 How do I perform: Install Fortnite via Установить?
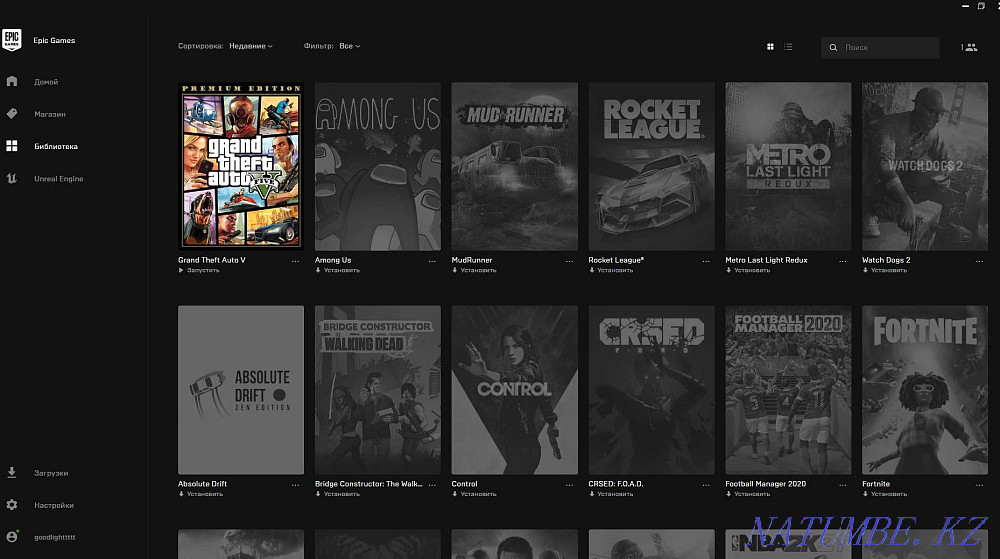click(885, 494)
